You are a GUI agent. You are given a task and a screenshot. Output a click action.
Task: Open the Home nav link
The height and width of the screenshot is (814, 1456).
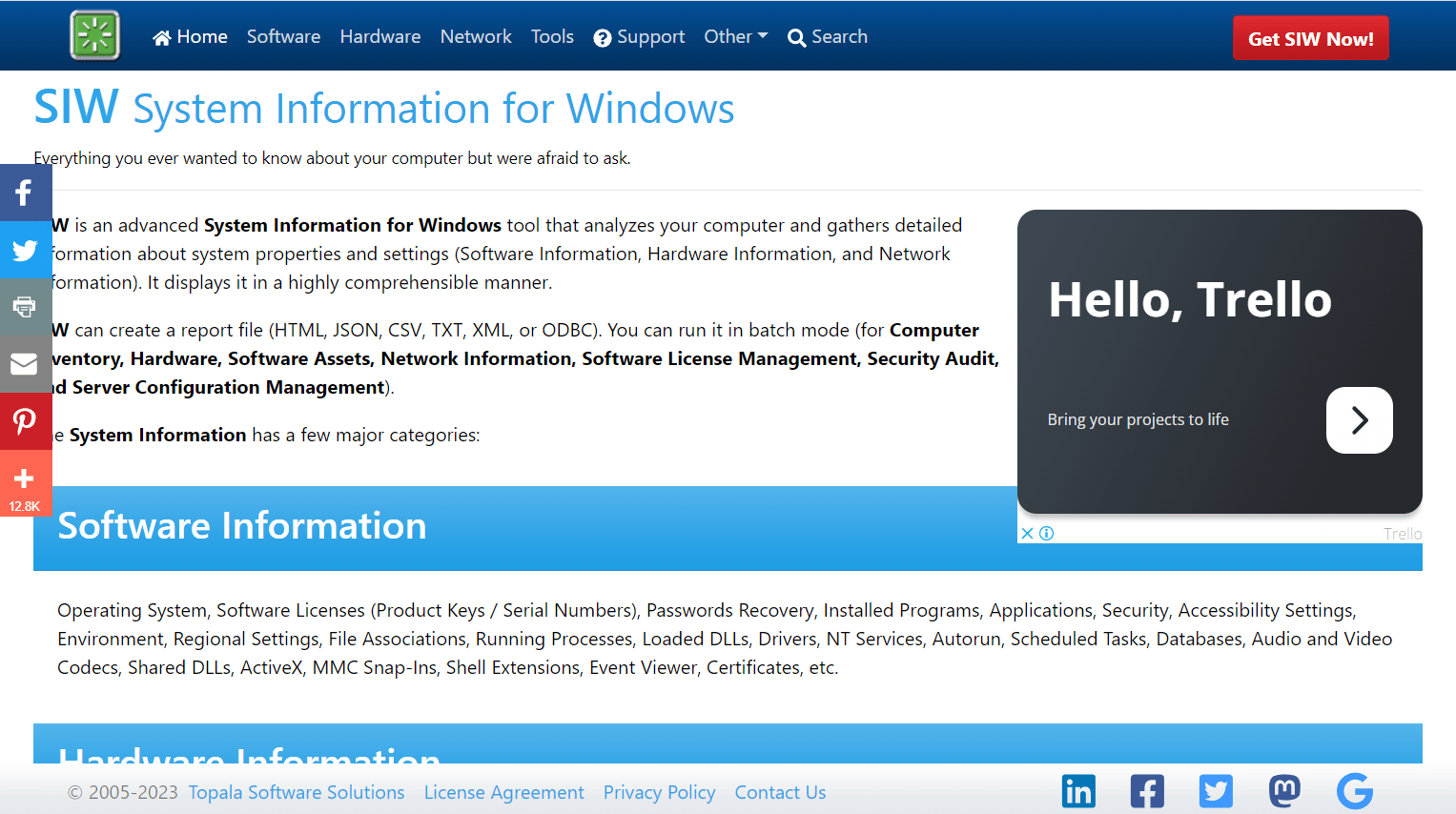pos(190,37)
